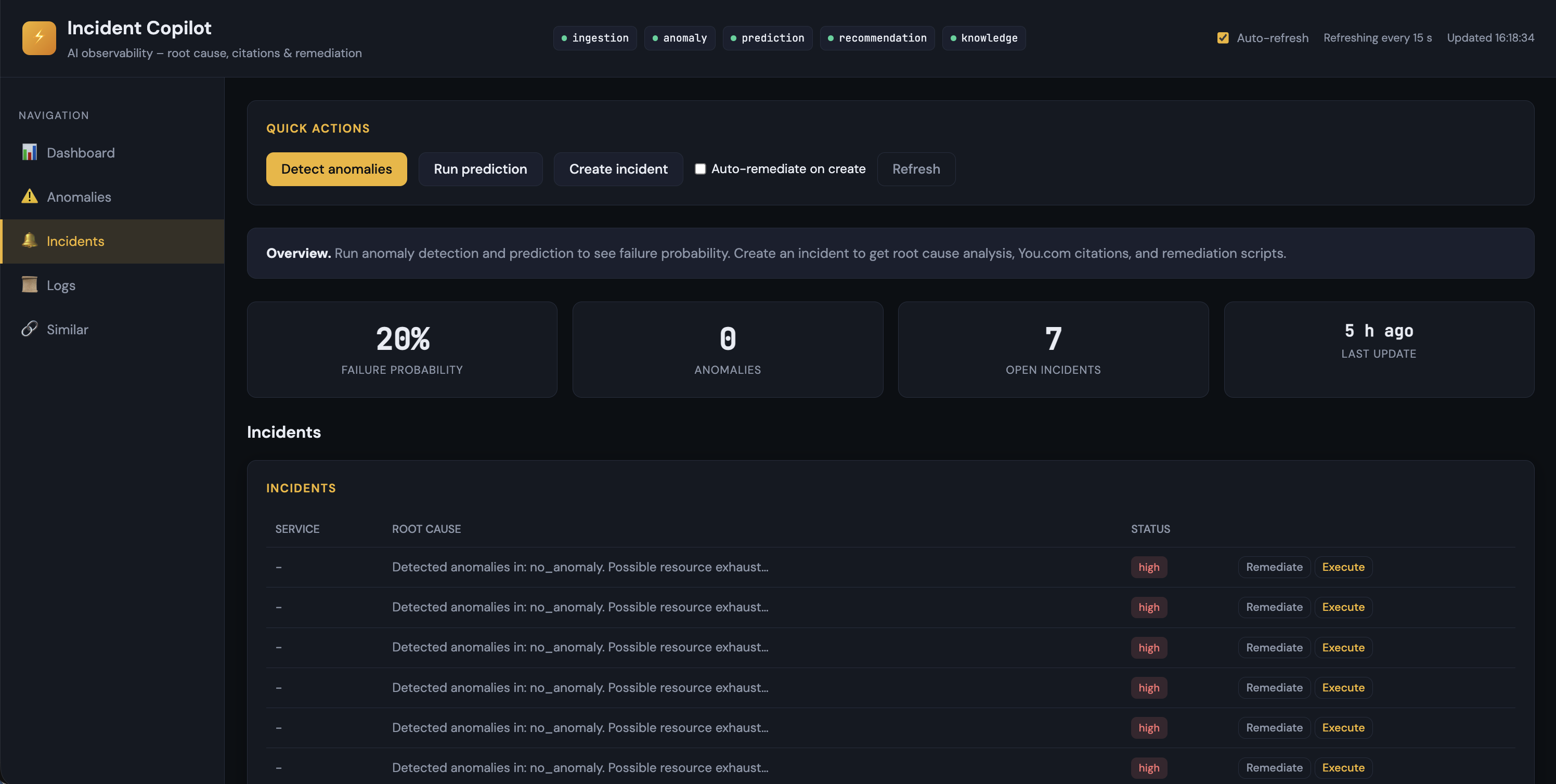Disable the Auto-refresh checkbox
This screenshot has height=784, width=1556.
point(1223,38)
